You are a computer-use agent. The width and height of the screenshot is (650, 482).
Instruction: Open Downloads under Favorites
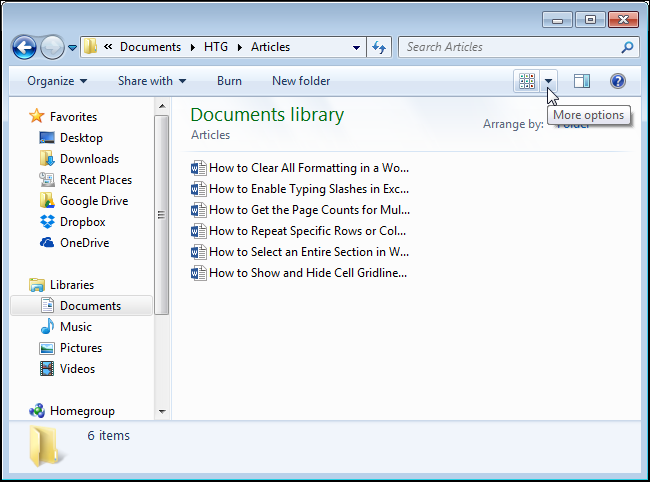(90, 159)
